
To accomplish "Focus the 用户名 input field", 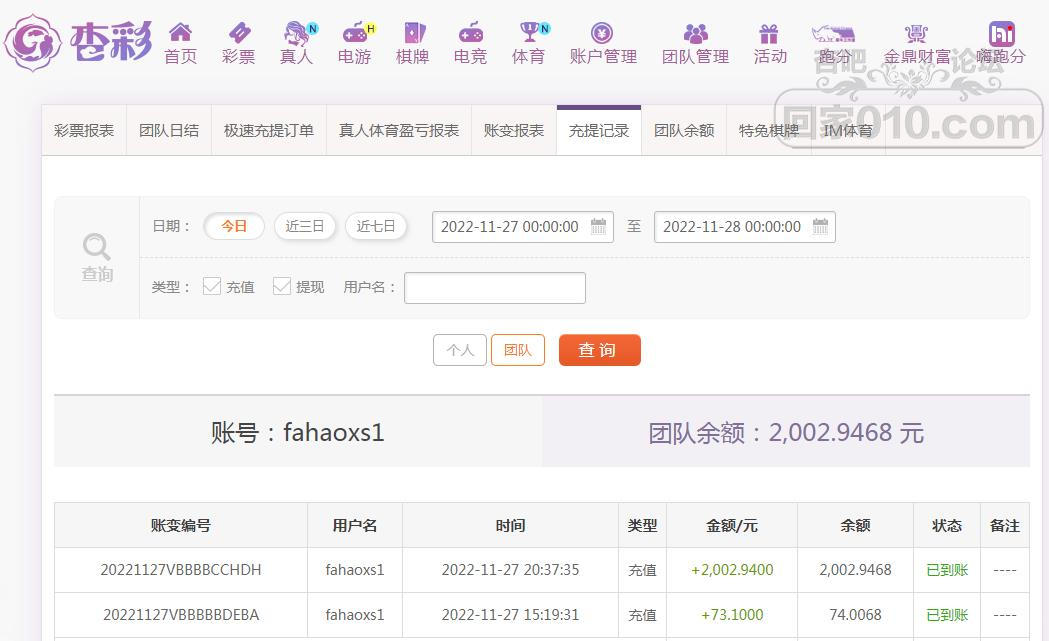I will [x=495, y=288].
